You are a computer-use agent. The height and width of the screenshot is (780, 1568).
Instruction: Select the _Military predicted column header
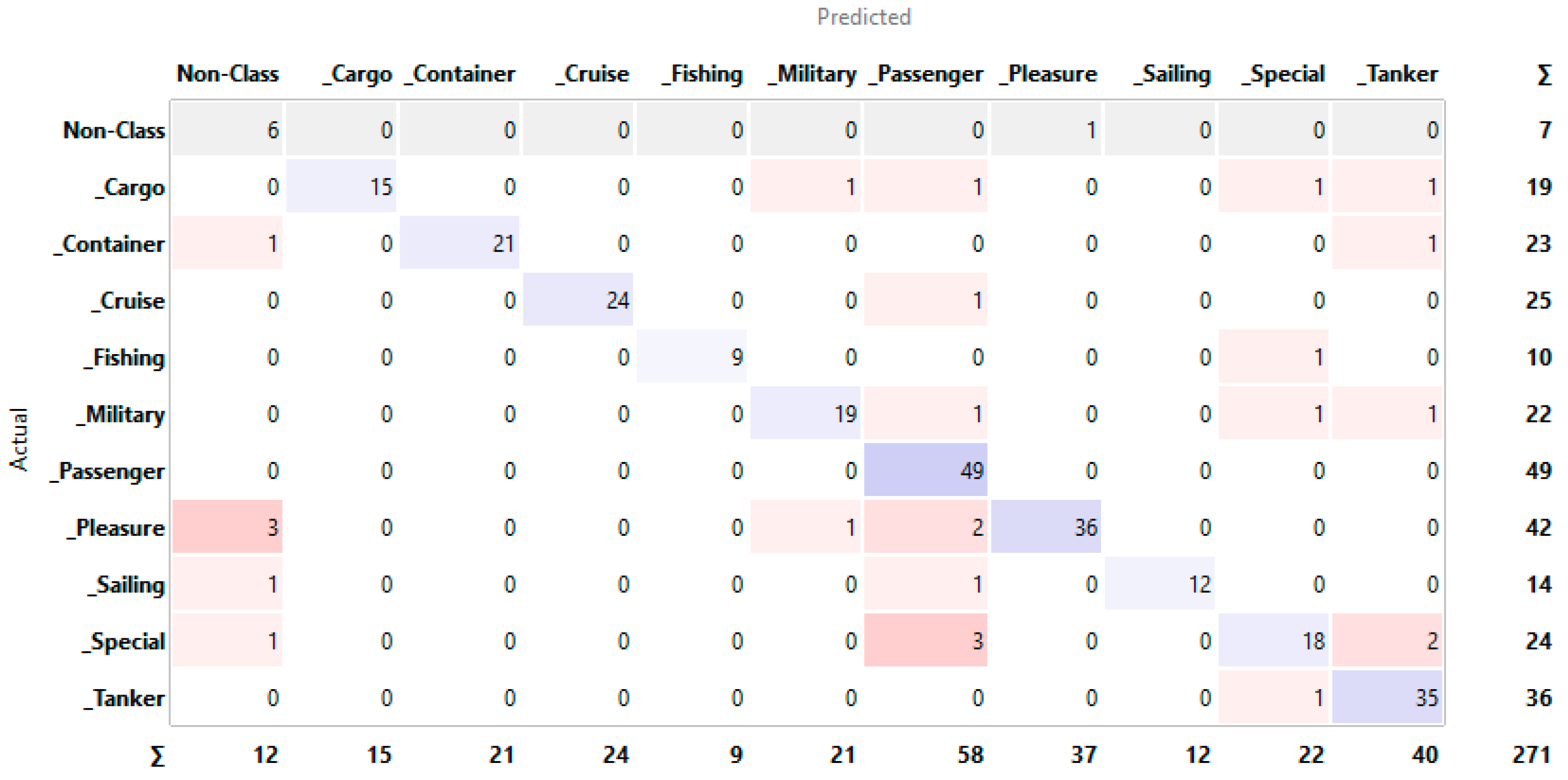point(812,74)
